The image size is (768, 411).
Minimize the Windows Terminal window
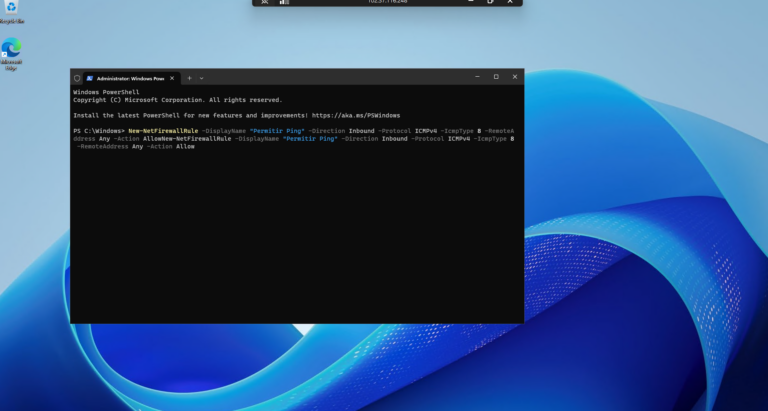[x=477, y=77]
